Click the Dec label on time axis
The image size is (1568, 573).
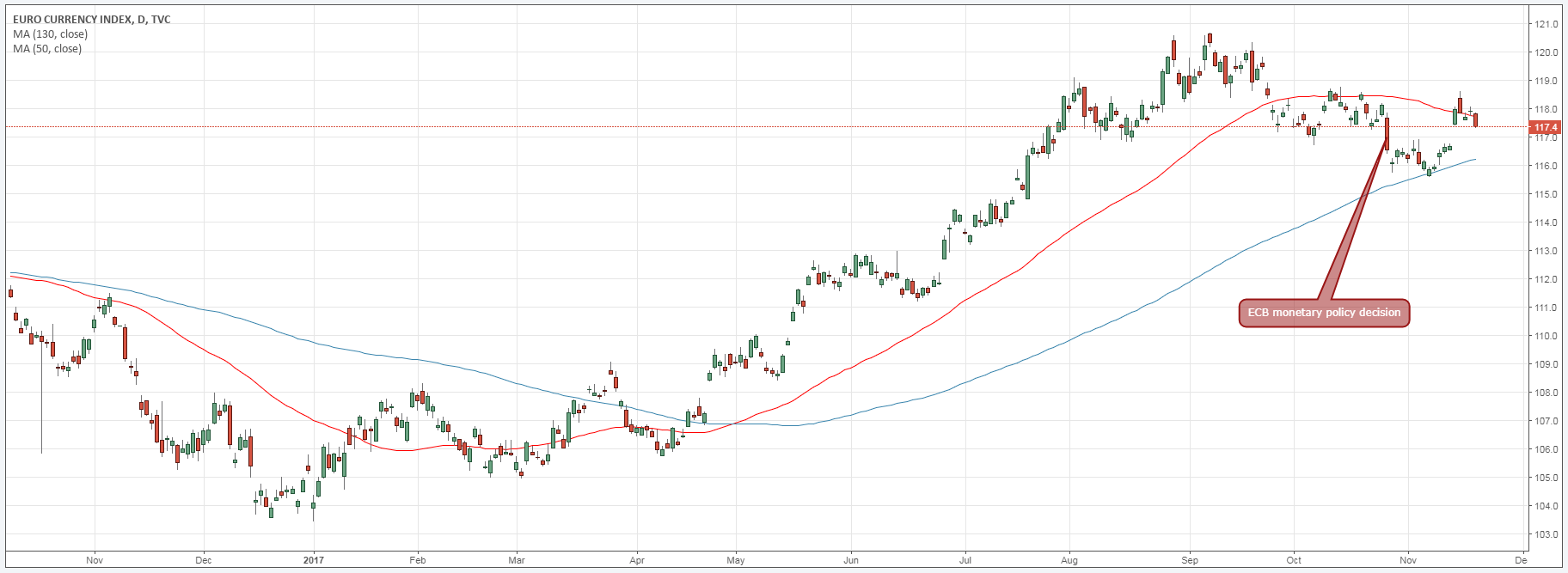(x=203, y=560)
